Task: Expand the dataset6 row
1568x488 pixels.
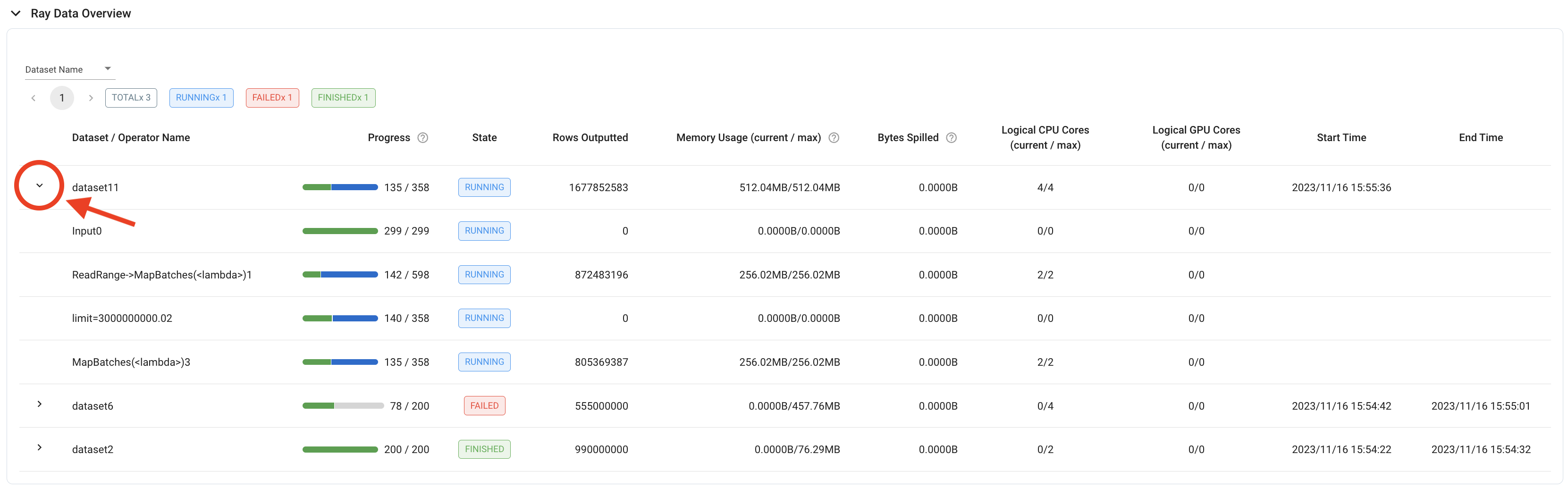Action: pyautogui.click(x=39, y=403)
